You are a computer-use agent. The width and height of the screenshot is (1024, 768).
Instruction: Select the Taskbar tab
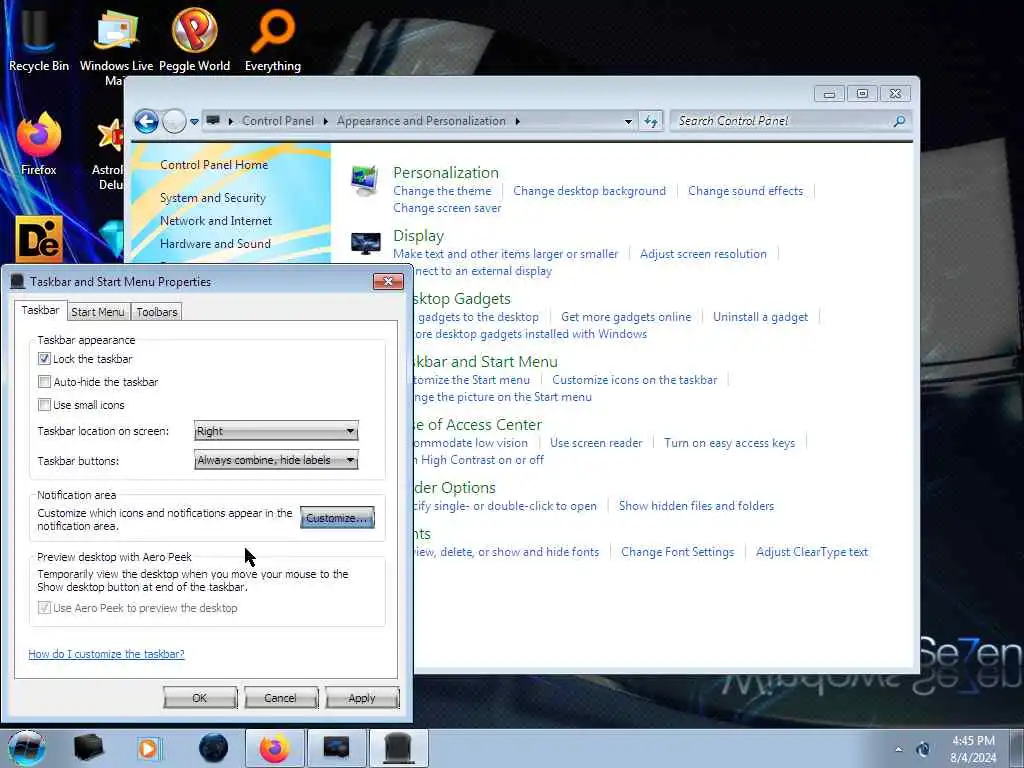(x=40, y=310)
